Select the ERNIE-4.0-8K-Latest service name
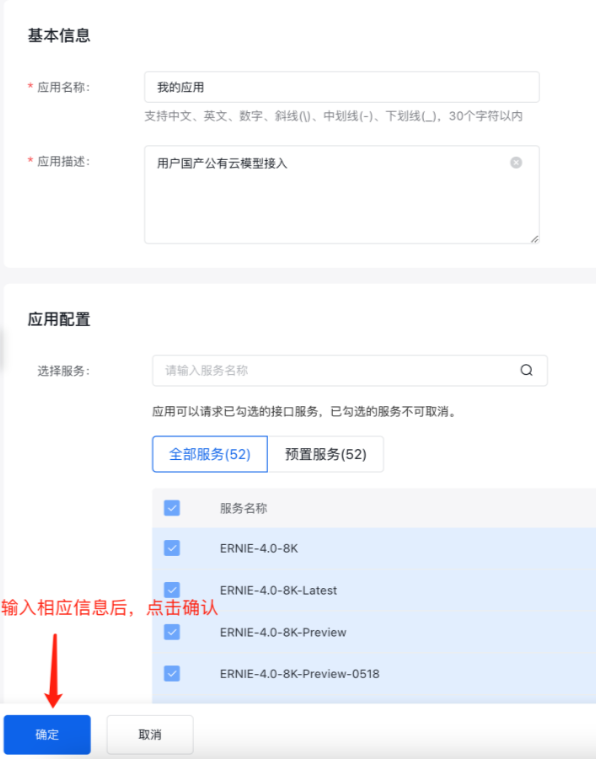This screenshot has height=759, width=596. (x=278, y=590)
